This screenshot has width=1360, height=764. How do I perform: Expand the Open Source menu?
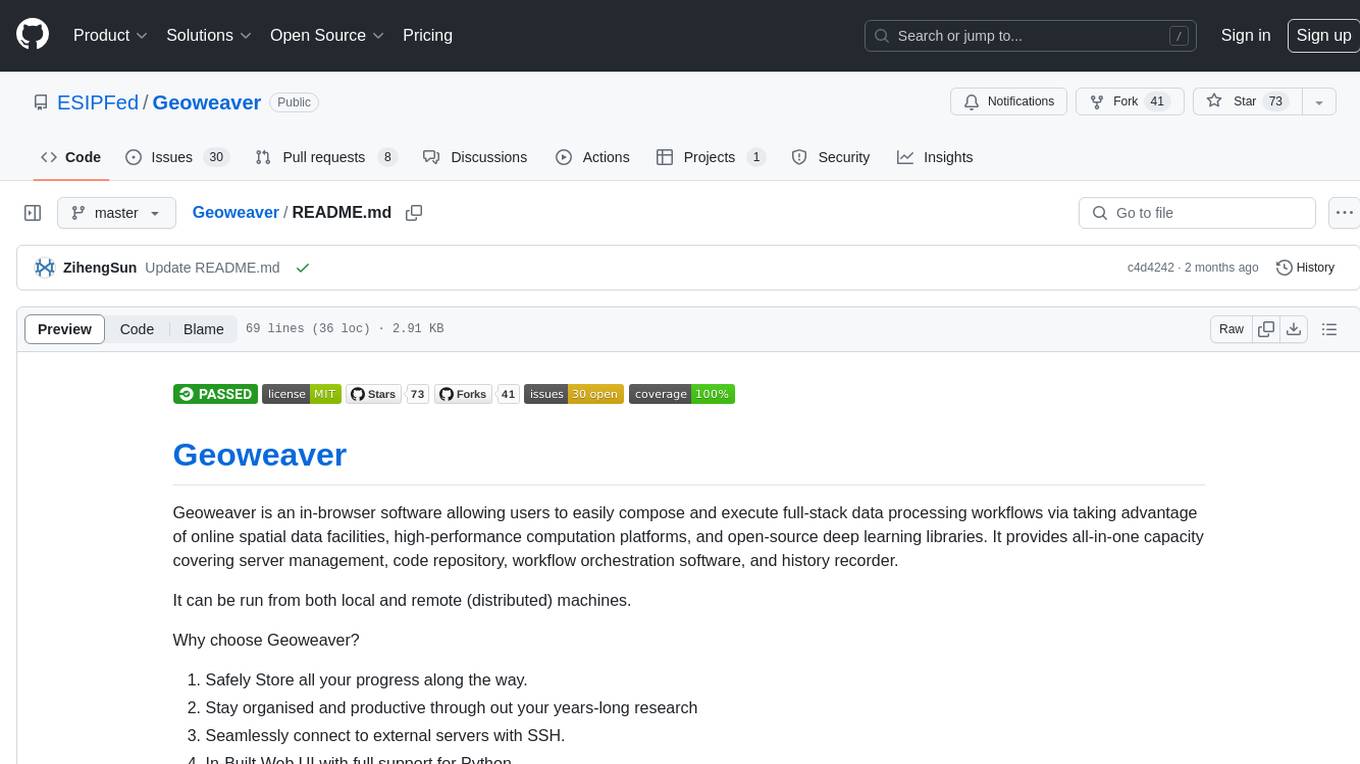click(x=327, y=35)
